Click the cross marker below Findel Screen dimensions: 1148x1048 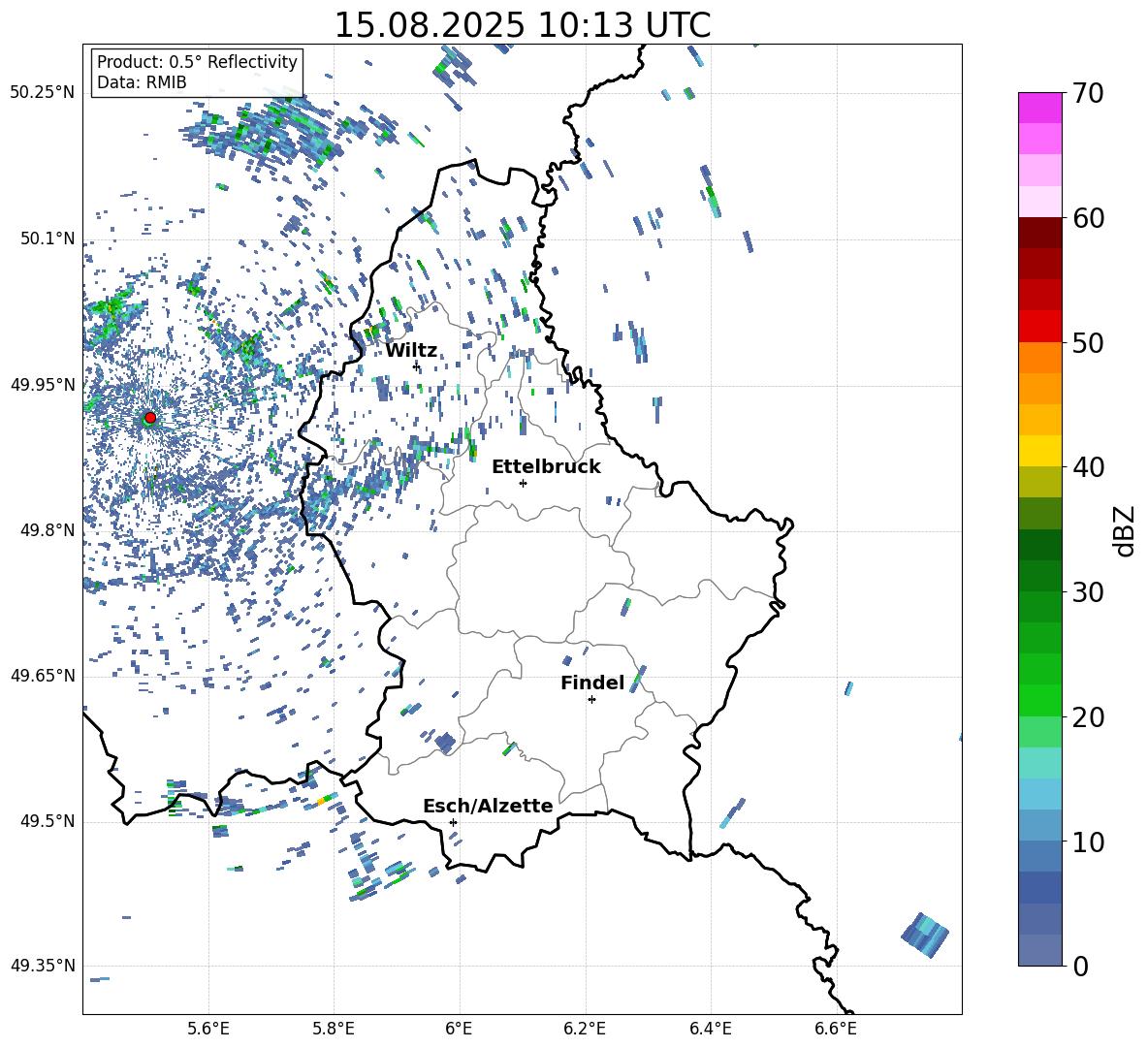591,700
